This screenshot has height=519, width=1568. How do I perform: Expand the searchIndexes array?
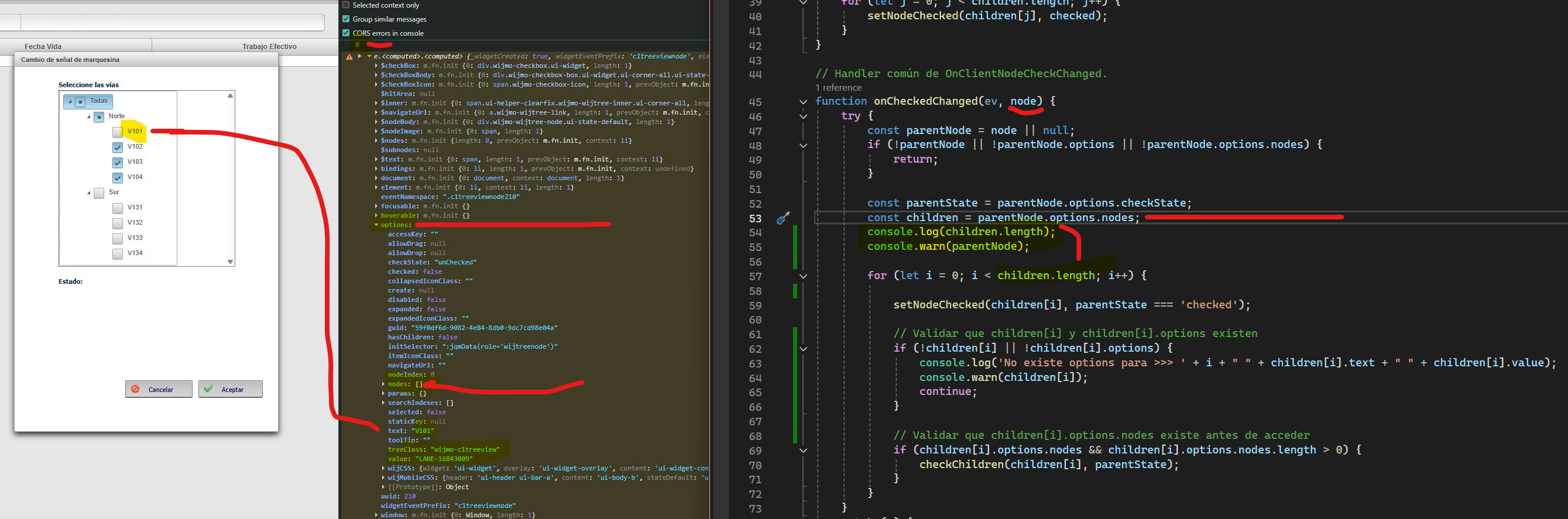coord(383,403)
